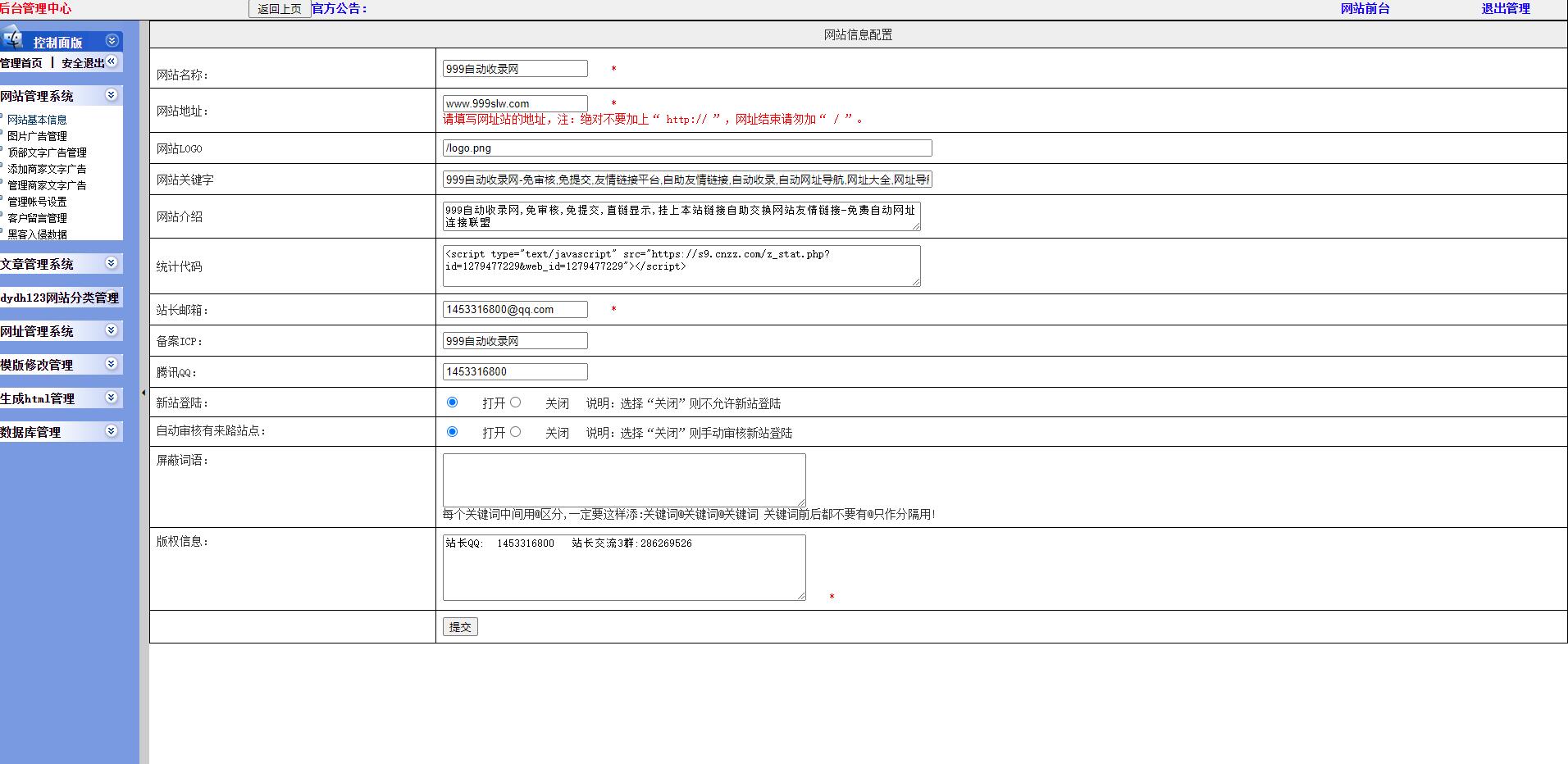Open dydh123网站分类管理 section
The height and width of the screenshot is (764, 1568).
coord(60,298)
